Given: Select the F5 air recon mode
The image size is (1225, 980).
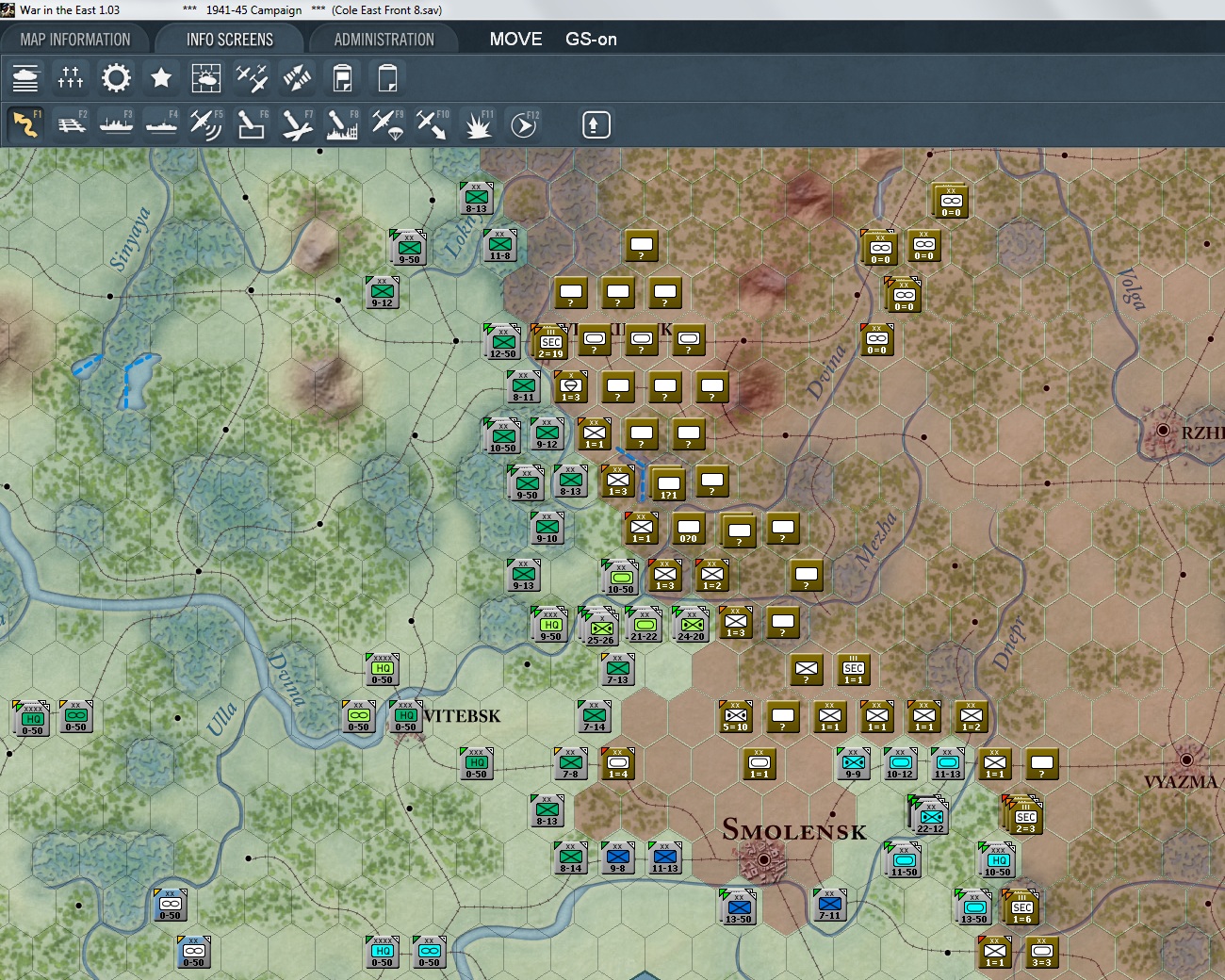Looking at the screenshot, I should point(206,124).
